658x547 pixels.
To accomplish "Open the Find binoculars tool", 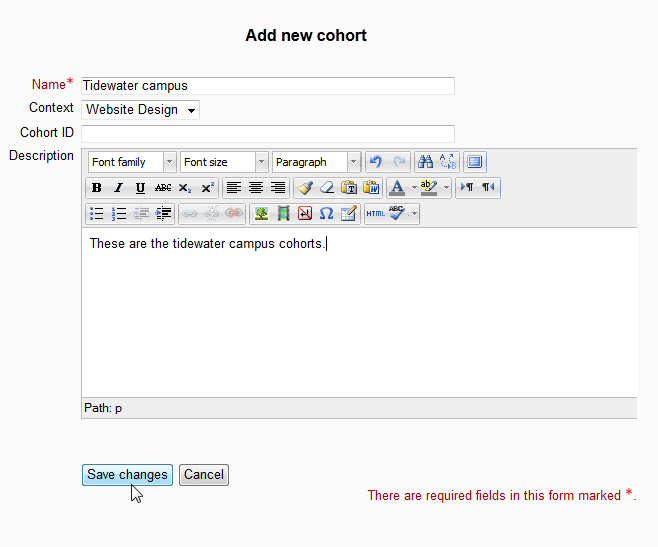I will (x=425, y=162).
